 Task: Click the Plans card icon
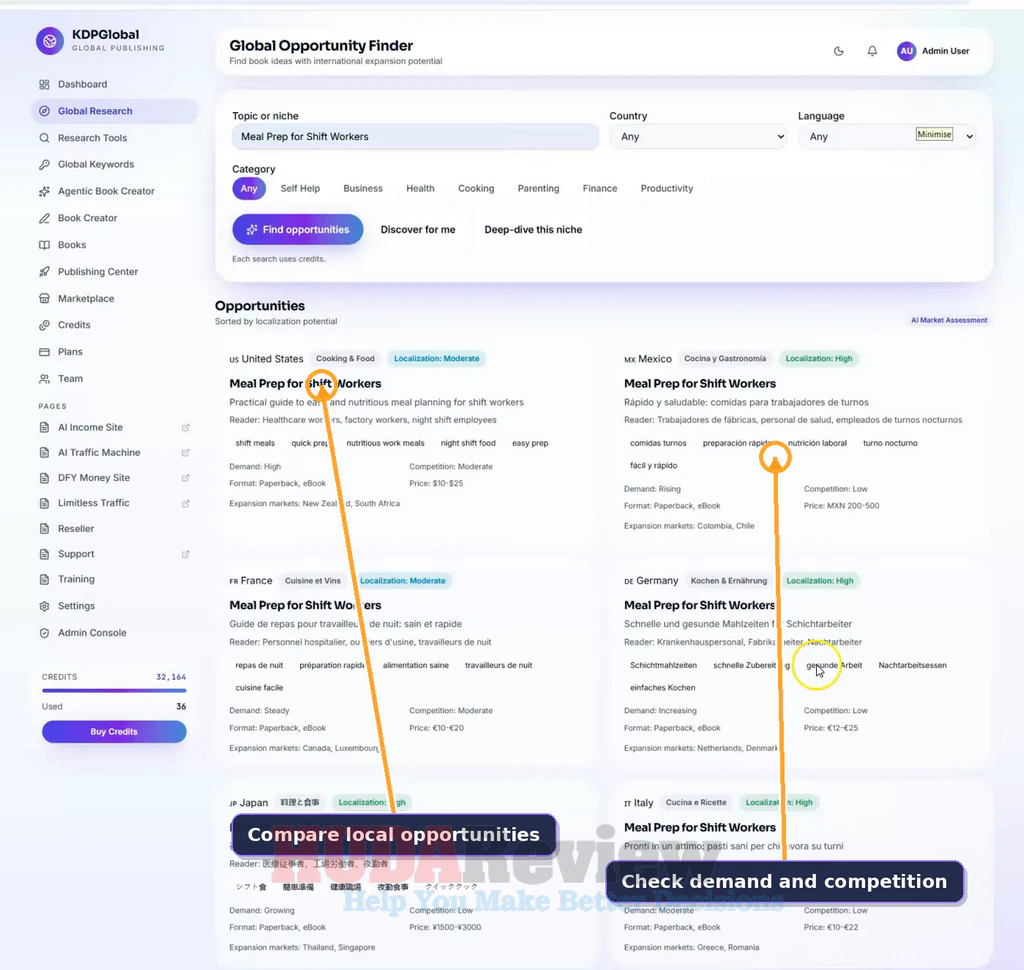[x=44, y=352]
